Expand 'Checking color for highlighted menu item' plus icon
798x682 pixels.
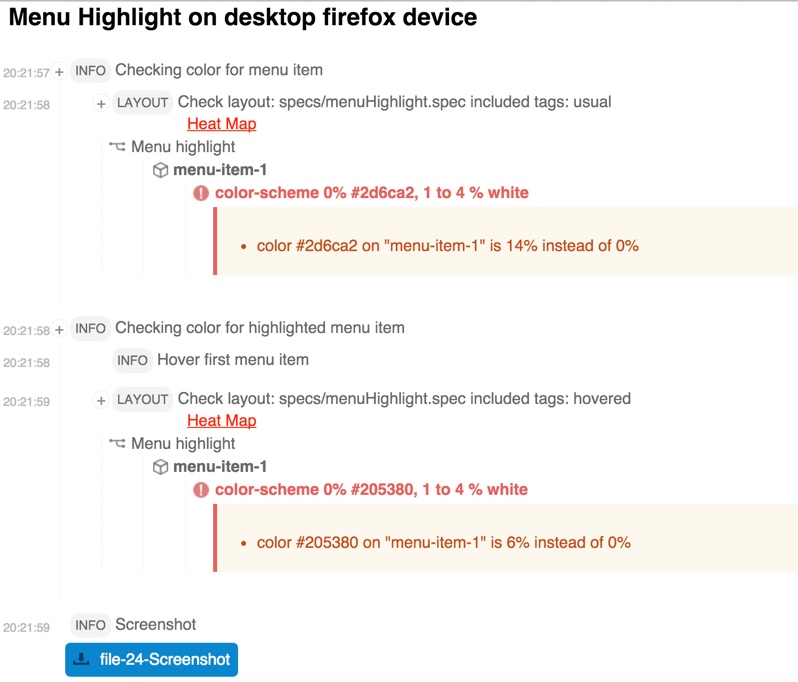point(59,330)
